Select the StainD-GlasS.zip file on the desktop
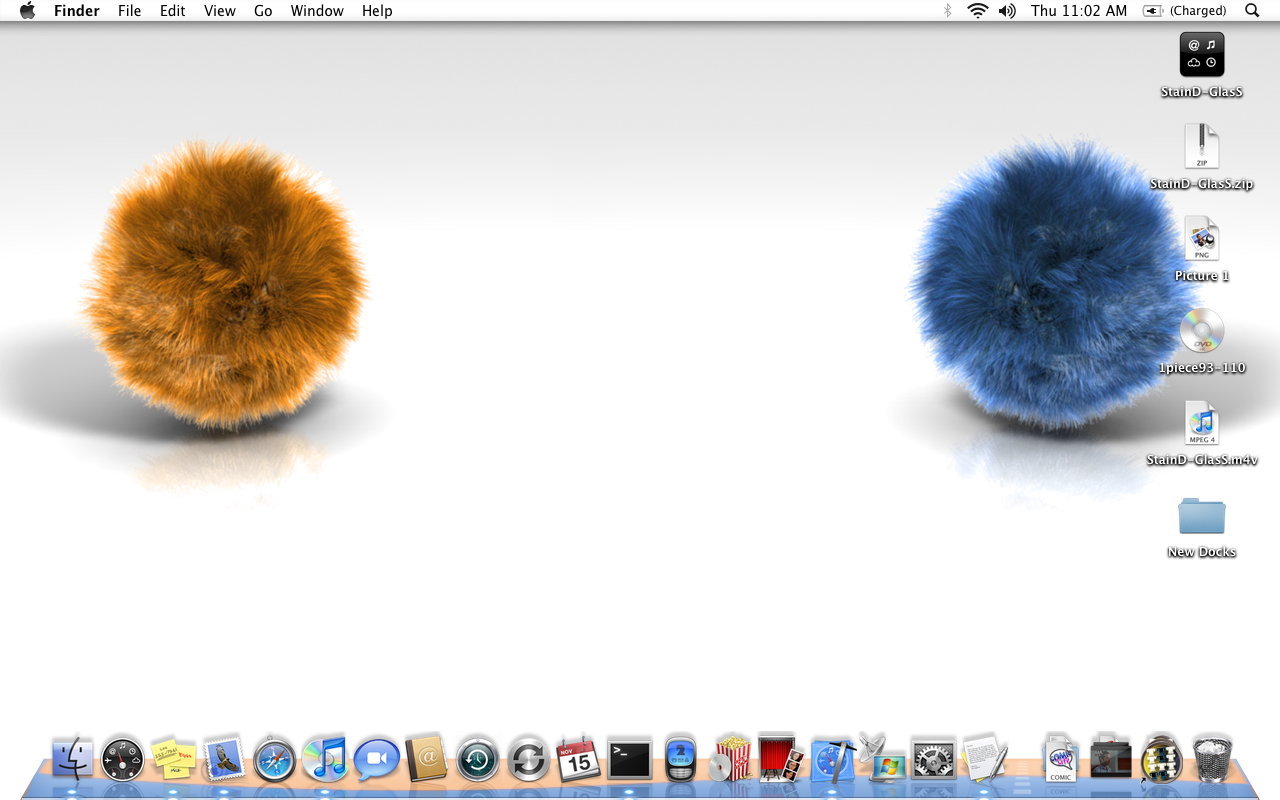Image resolution: width=1280 pixels, height=800 pixels. tap(1202, 157)
